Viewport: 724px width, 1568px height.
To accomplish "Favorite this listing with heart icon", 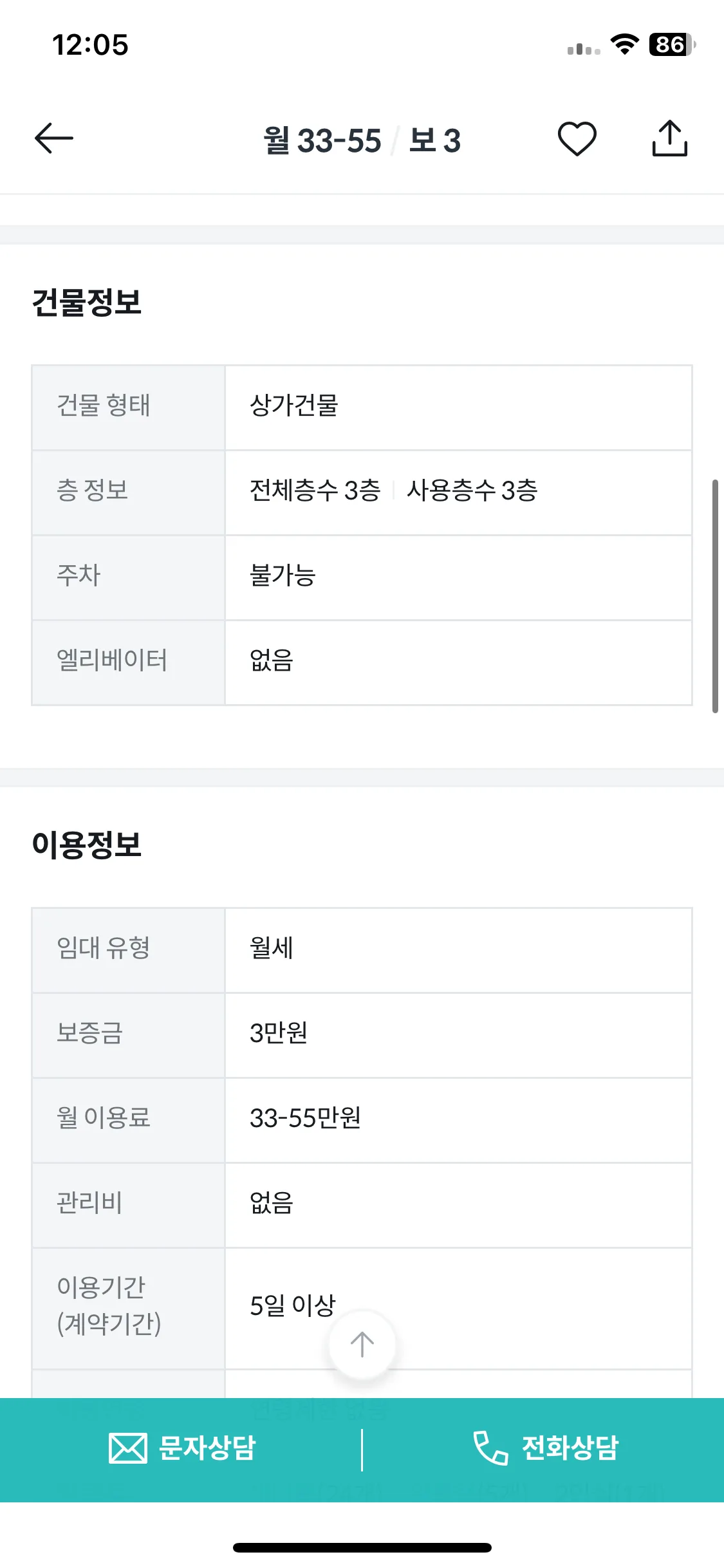I will click(x=577, y=138).
